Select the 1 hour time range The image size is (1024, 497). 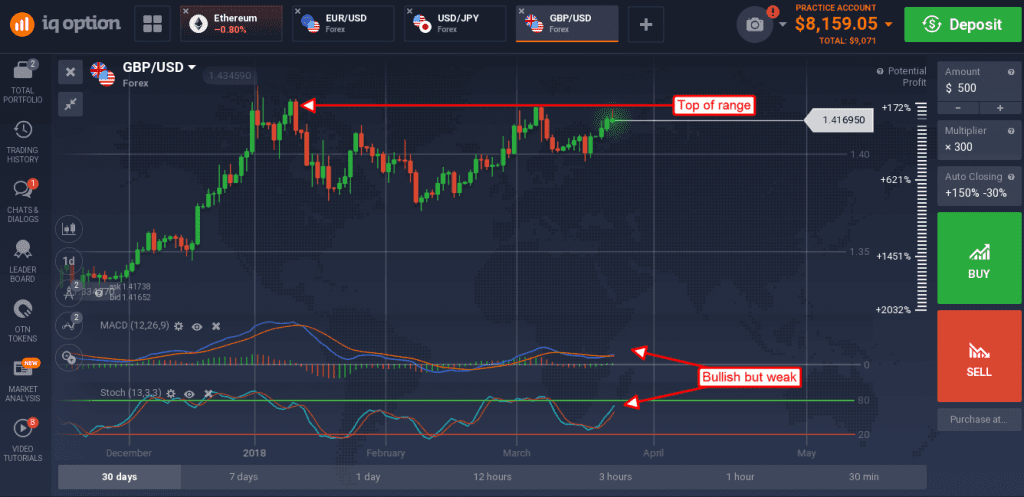click(x=740, y=477)
